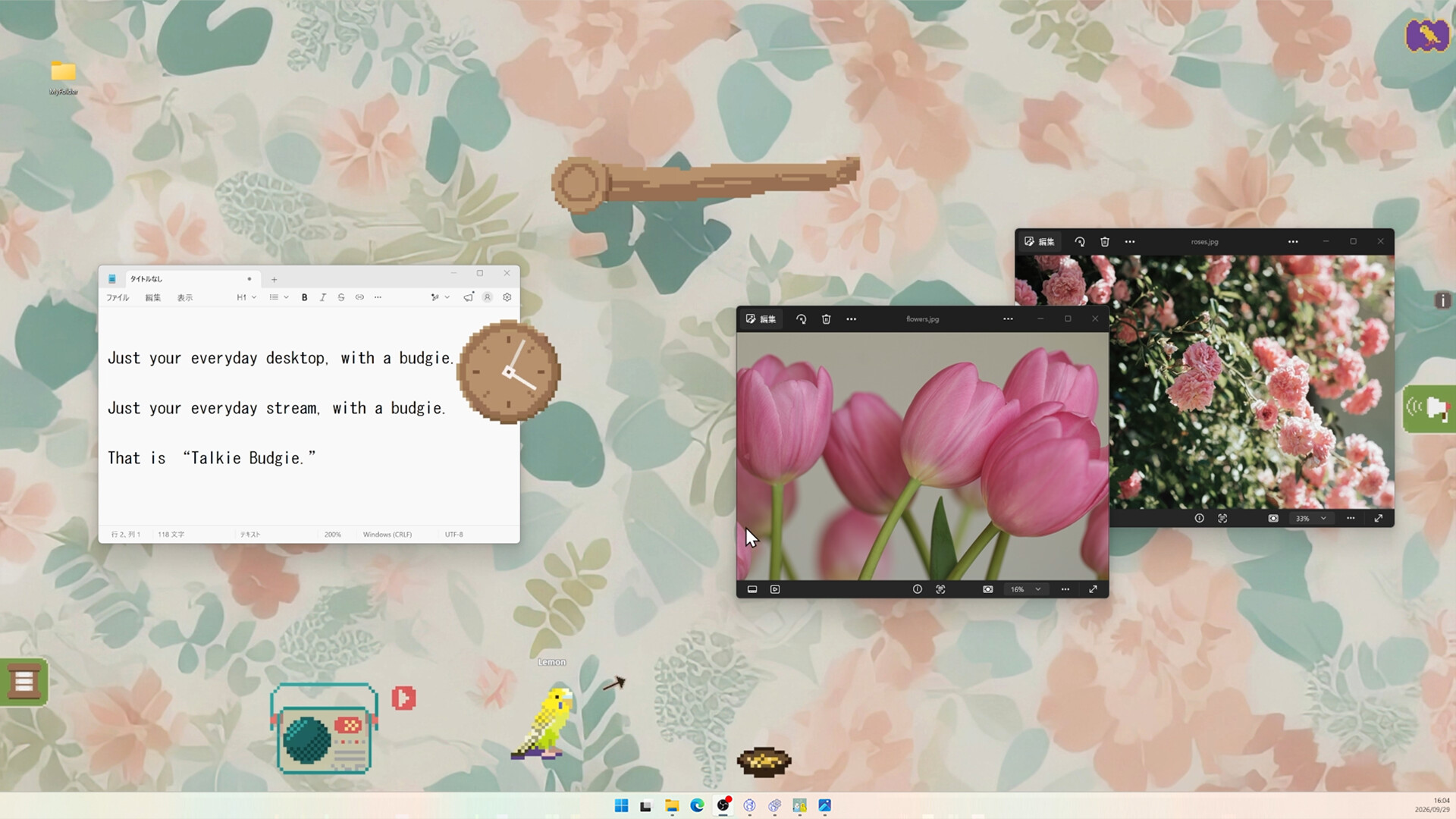Toggle bold formatting in Notepad

[x=304, y=297]
